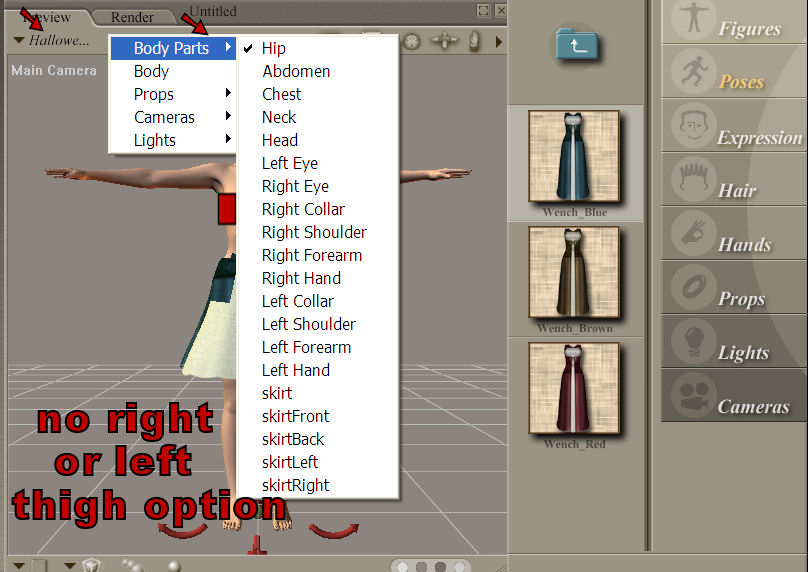Select Props in the actor menu
808x572 pixels.
point(154,94)
